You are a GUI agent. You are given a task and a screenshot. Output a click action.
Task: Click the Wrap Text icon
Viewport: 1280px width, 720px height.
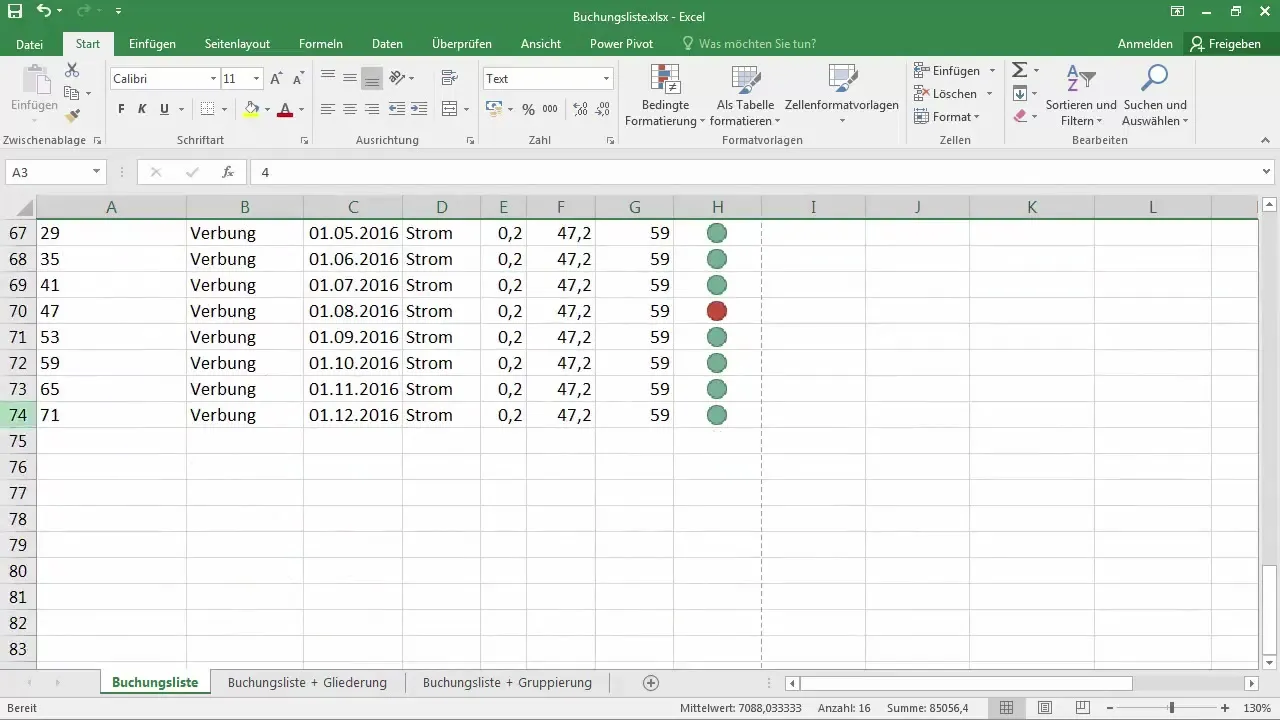click(x=449, y=78)
